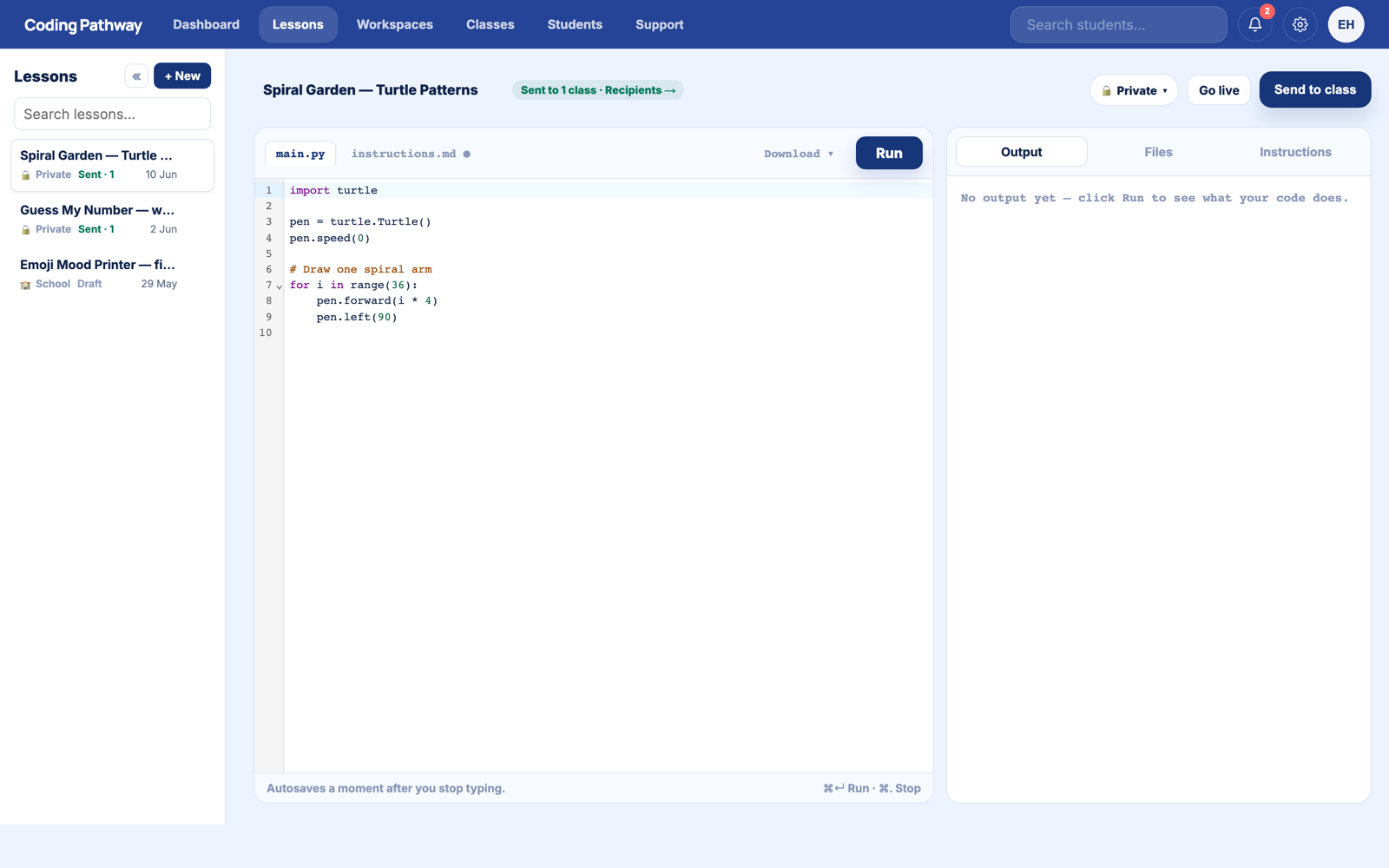Click the 'pen.forward(i * 4)' line
1389x868 pixels.
click(x=377, y=301)
